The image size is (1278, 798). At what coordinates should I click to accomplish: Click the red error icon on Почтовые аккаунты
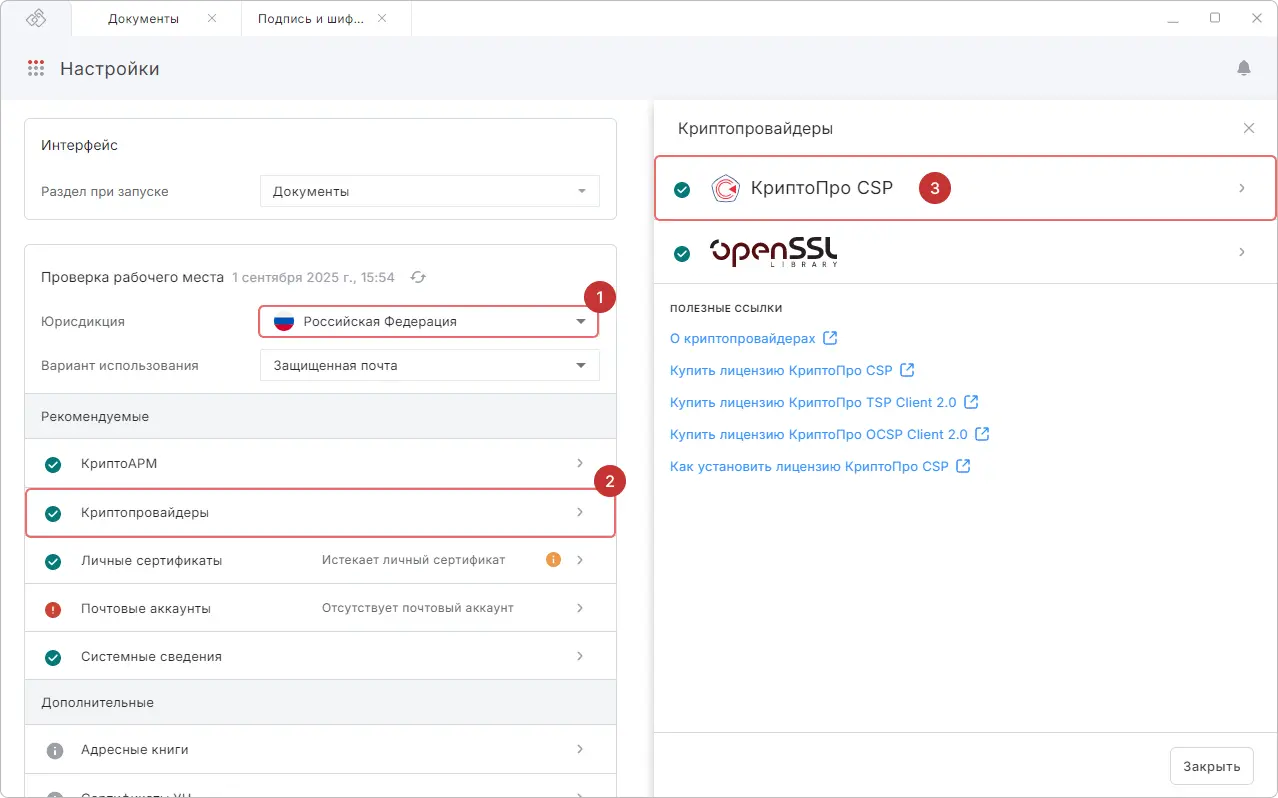[x=52, y=608]
